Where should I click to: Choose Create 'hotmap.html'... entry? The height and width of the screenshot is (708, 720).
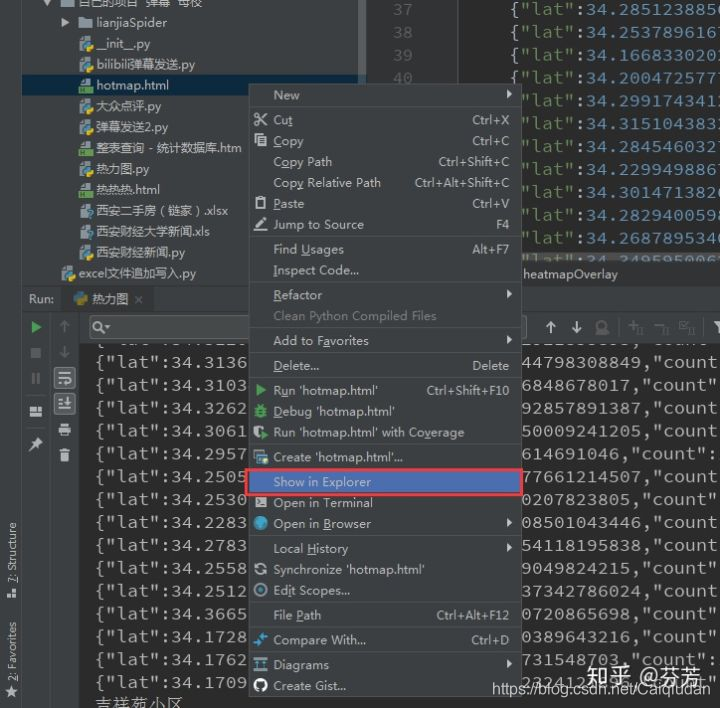[x=385, y=457]
